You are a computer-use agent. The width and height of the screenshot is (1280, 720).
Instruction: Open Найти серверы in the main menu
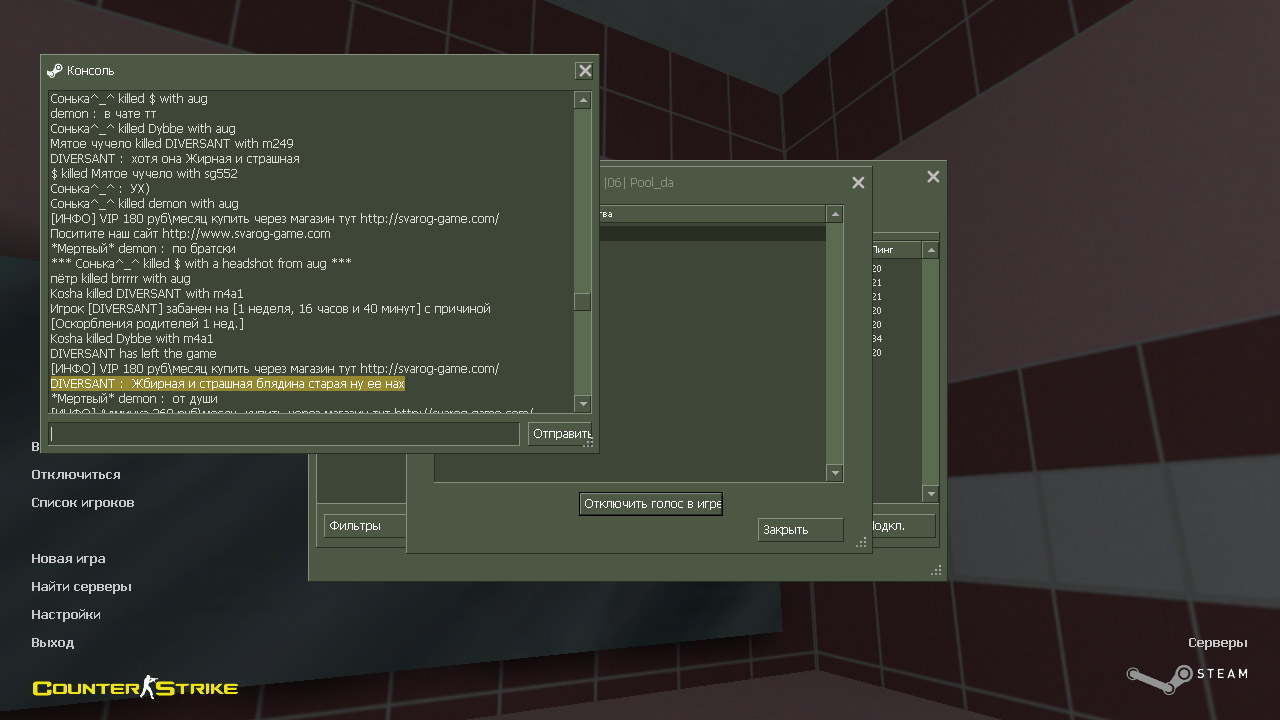coord(81,587)
